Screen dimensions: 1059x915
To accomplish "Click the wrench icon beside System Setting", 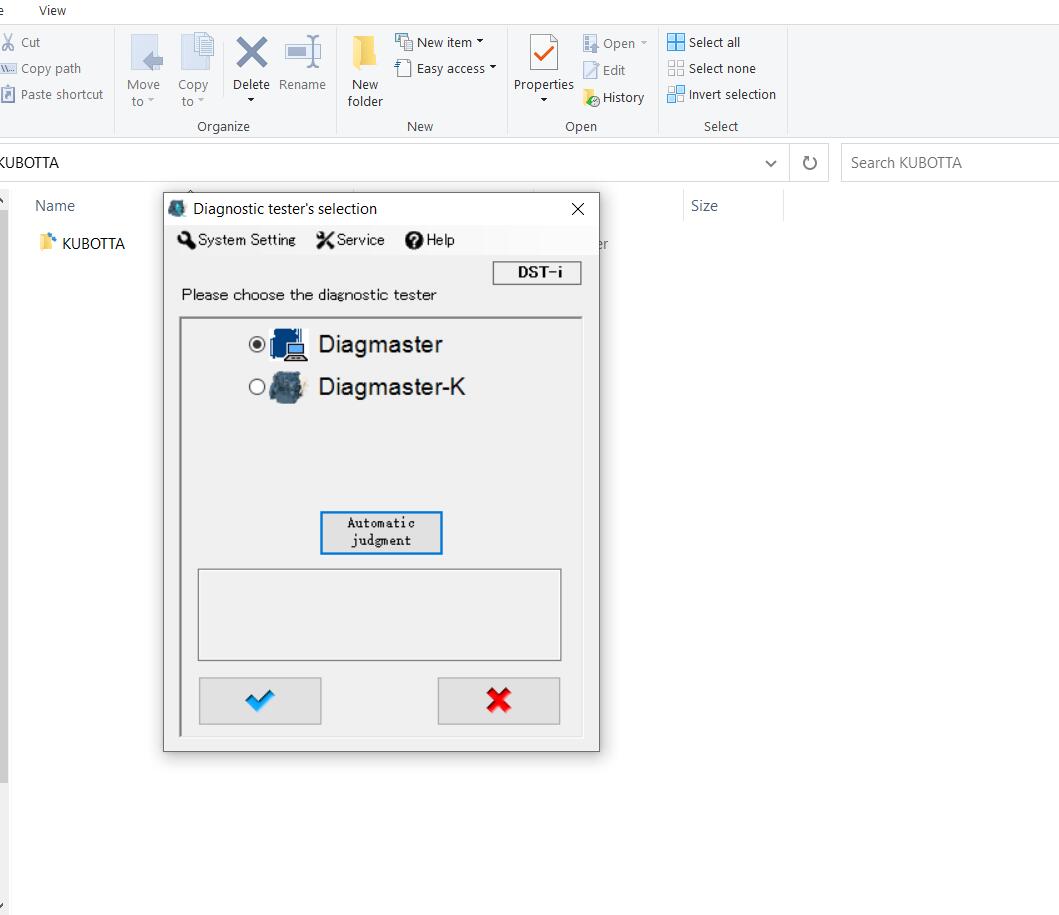I will (186, 240).
